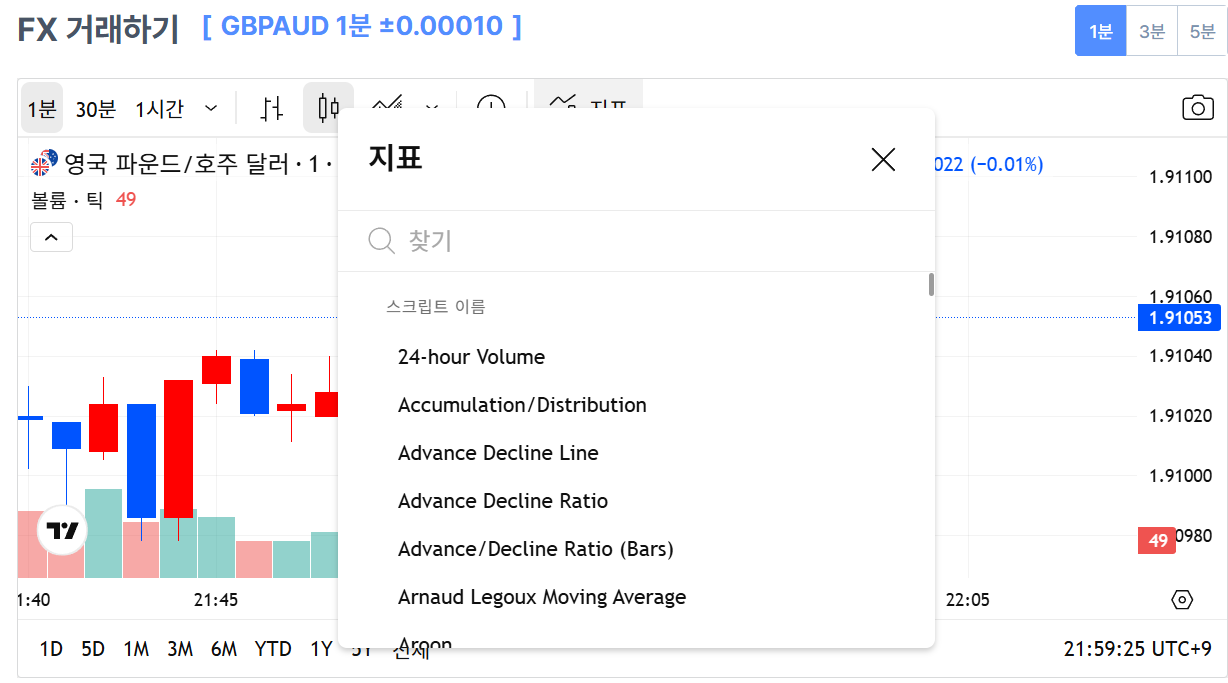
Task: Click the 1Y time range button
Action: (x=320, y=649)
